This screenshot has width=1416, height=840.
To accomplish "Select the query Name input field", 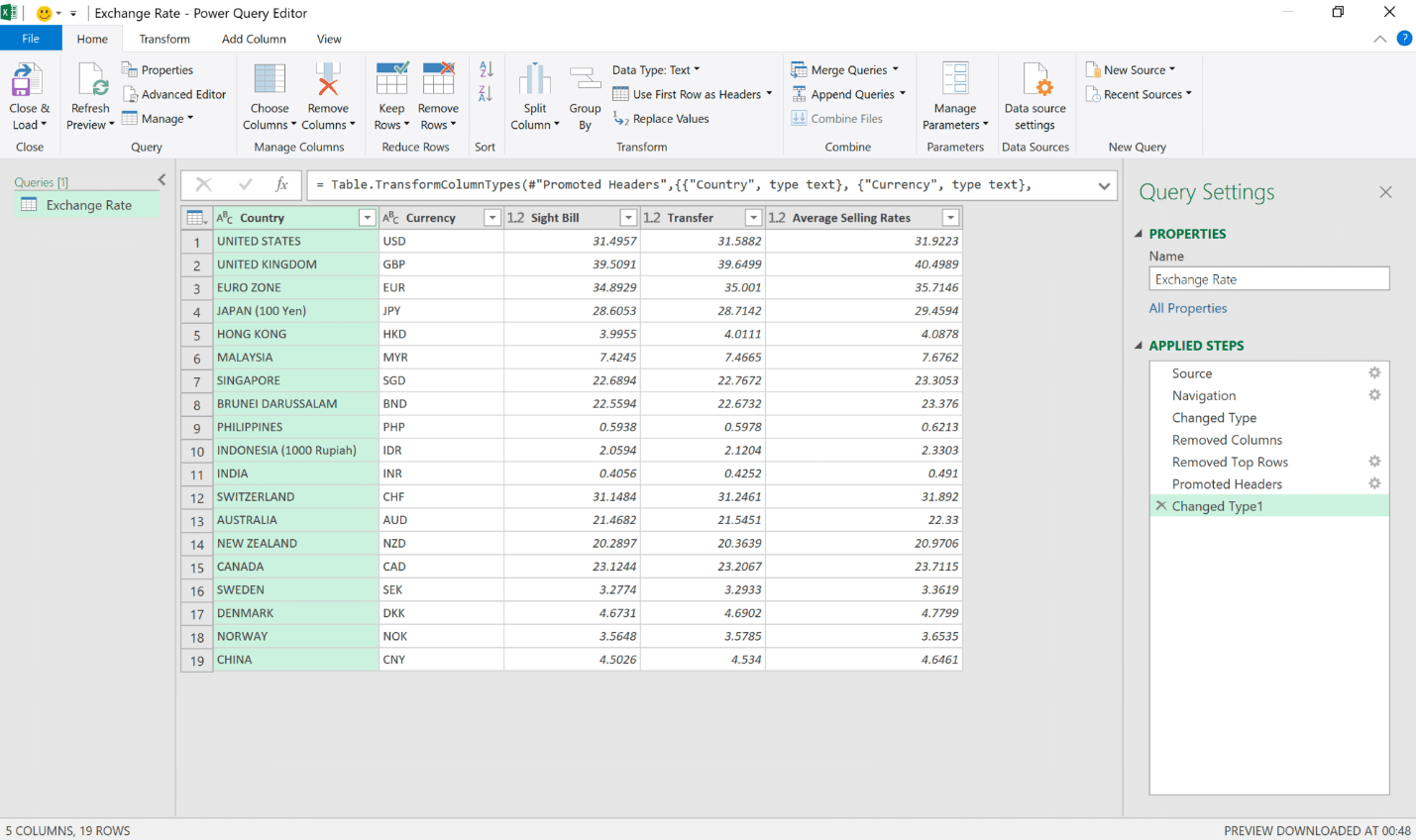I will (x=1268, y=278).
